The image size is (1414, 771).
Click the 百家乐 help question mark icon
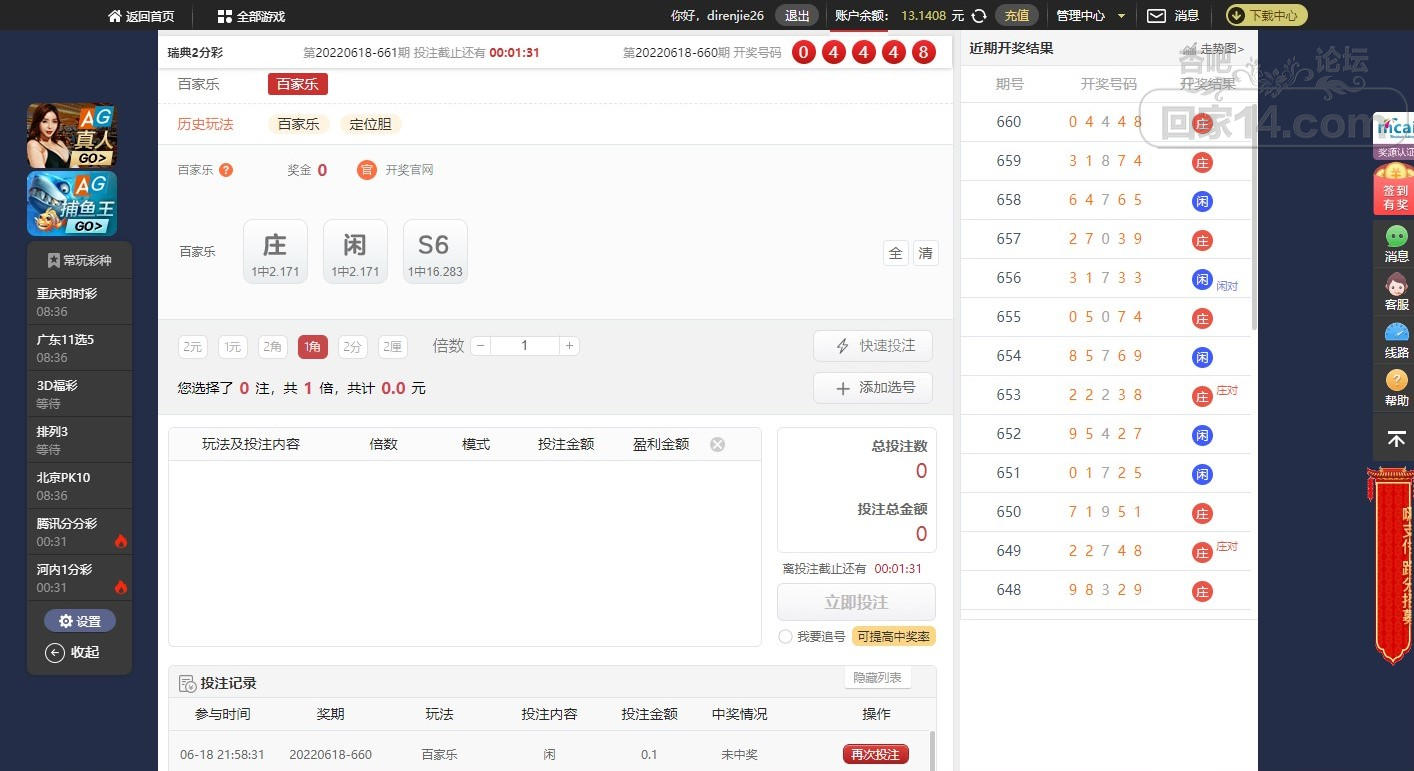pyautogui.click(x=226, y=170)
